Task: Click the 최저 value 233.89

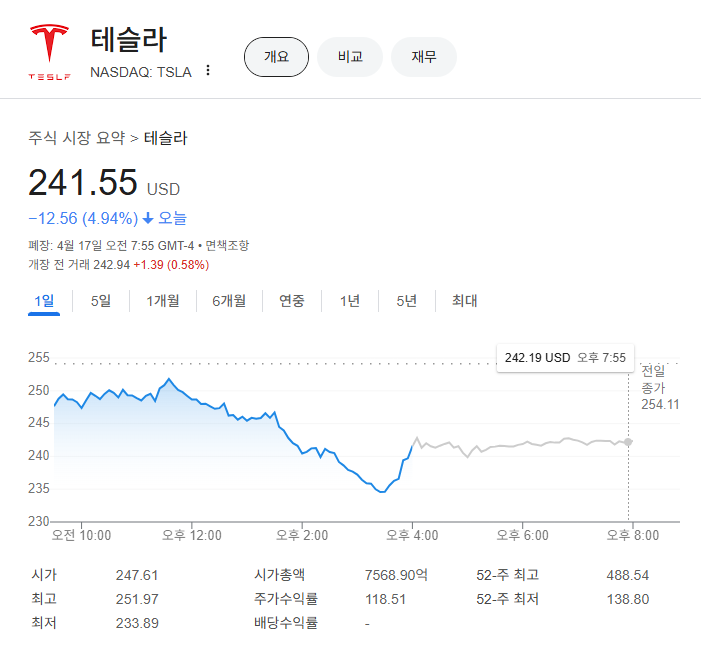Action: (x=137, y=623)
